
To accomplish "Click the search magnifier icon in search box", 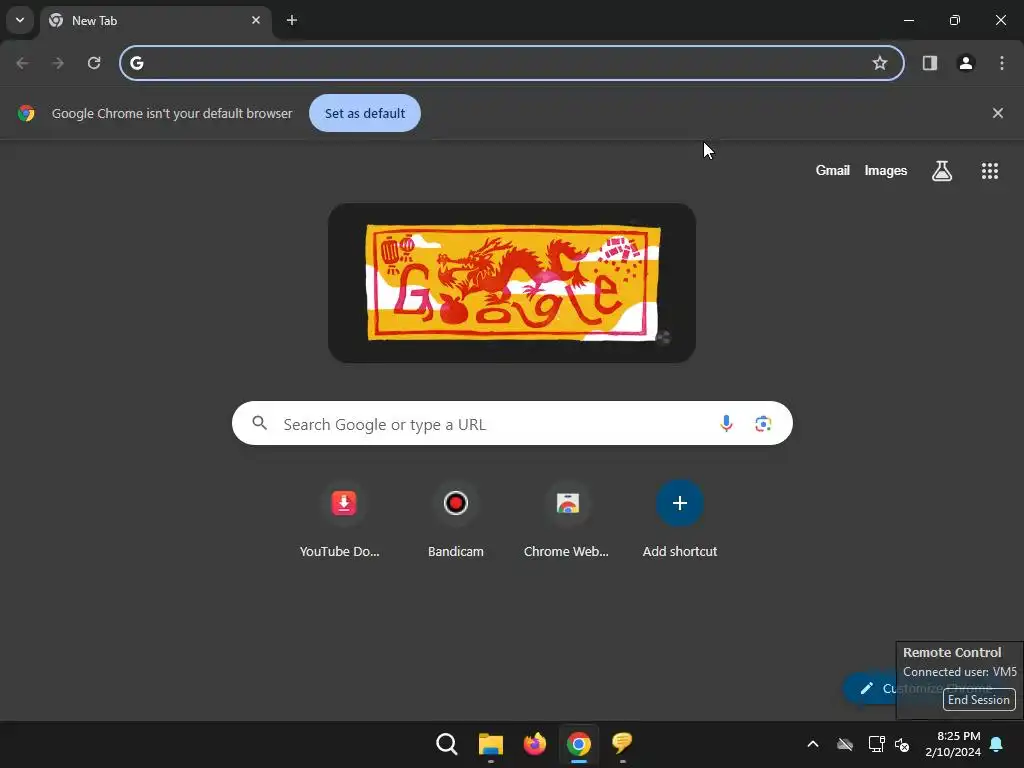I will click(x=260, y=423).
